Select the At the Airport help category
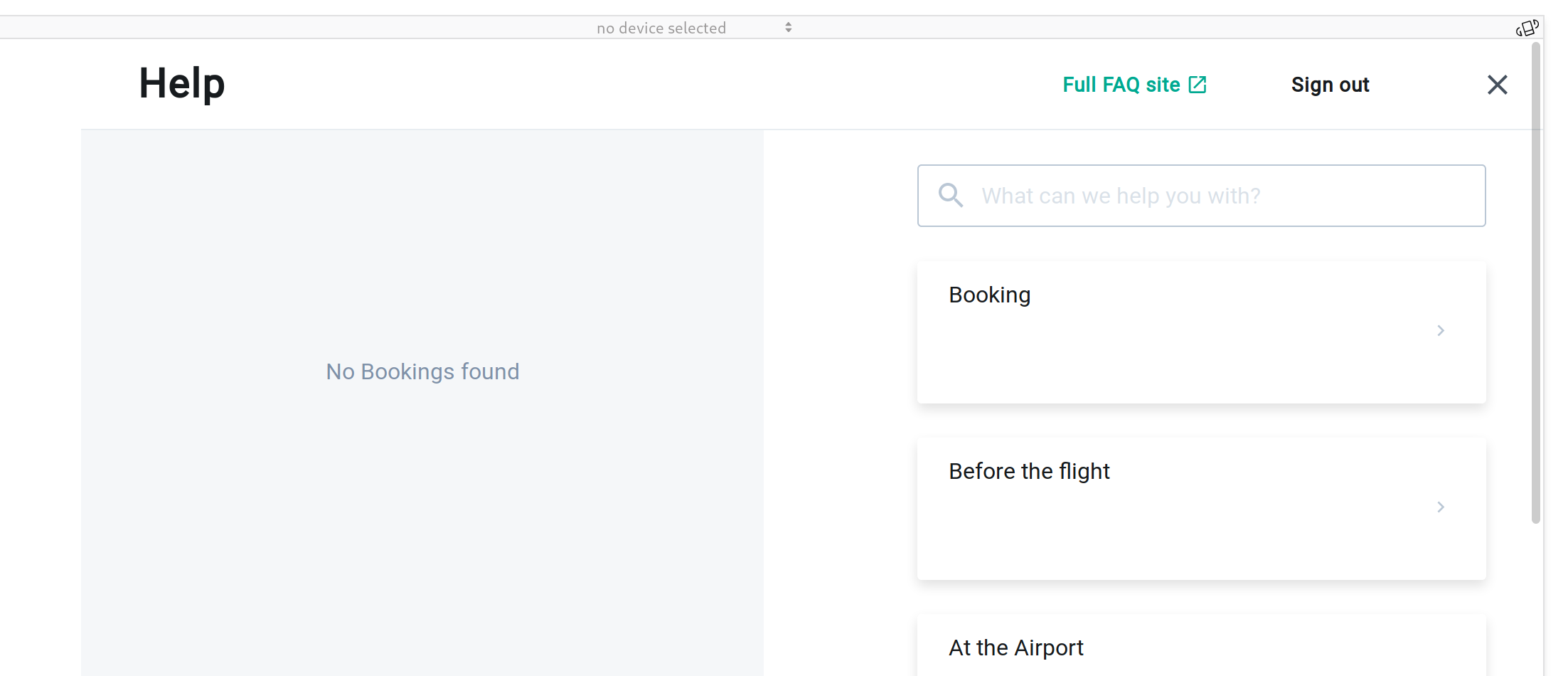 (1201, 646)
